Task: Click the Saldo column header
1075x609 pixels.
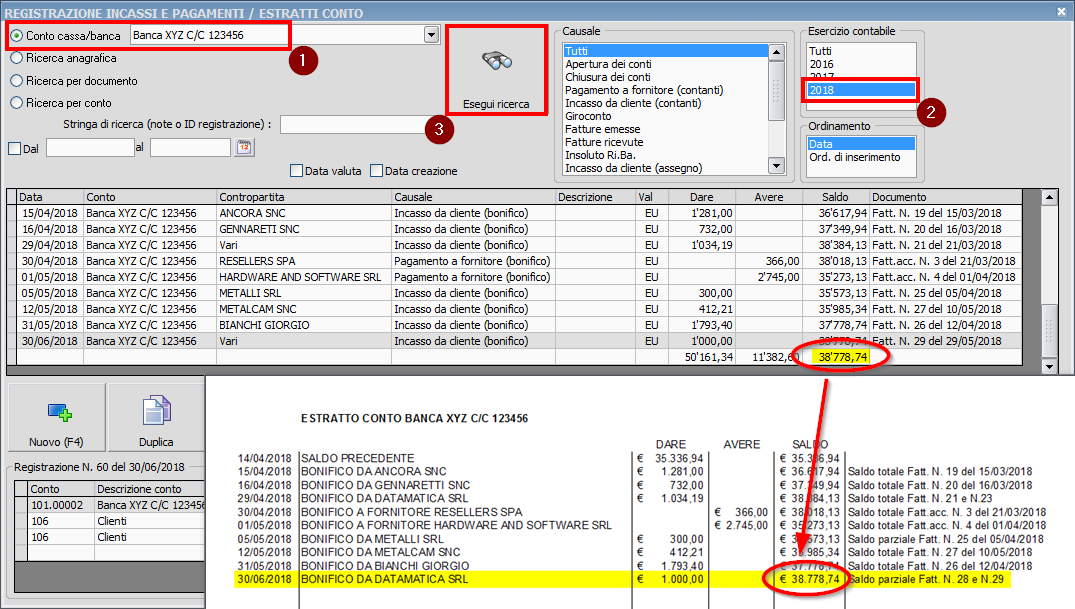Action: [836, 197]
